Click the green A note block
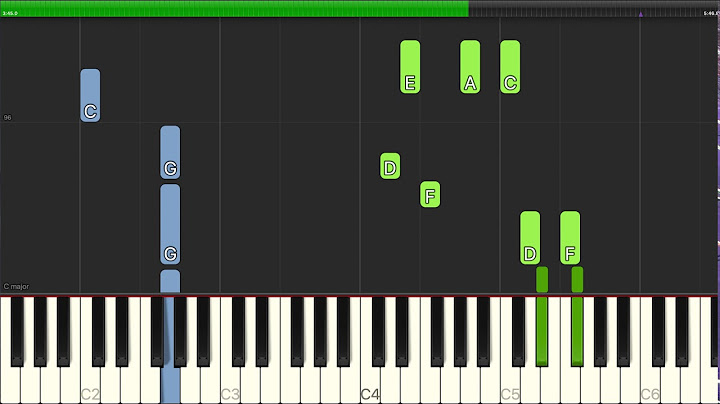 point(470,67)
